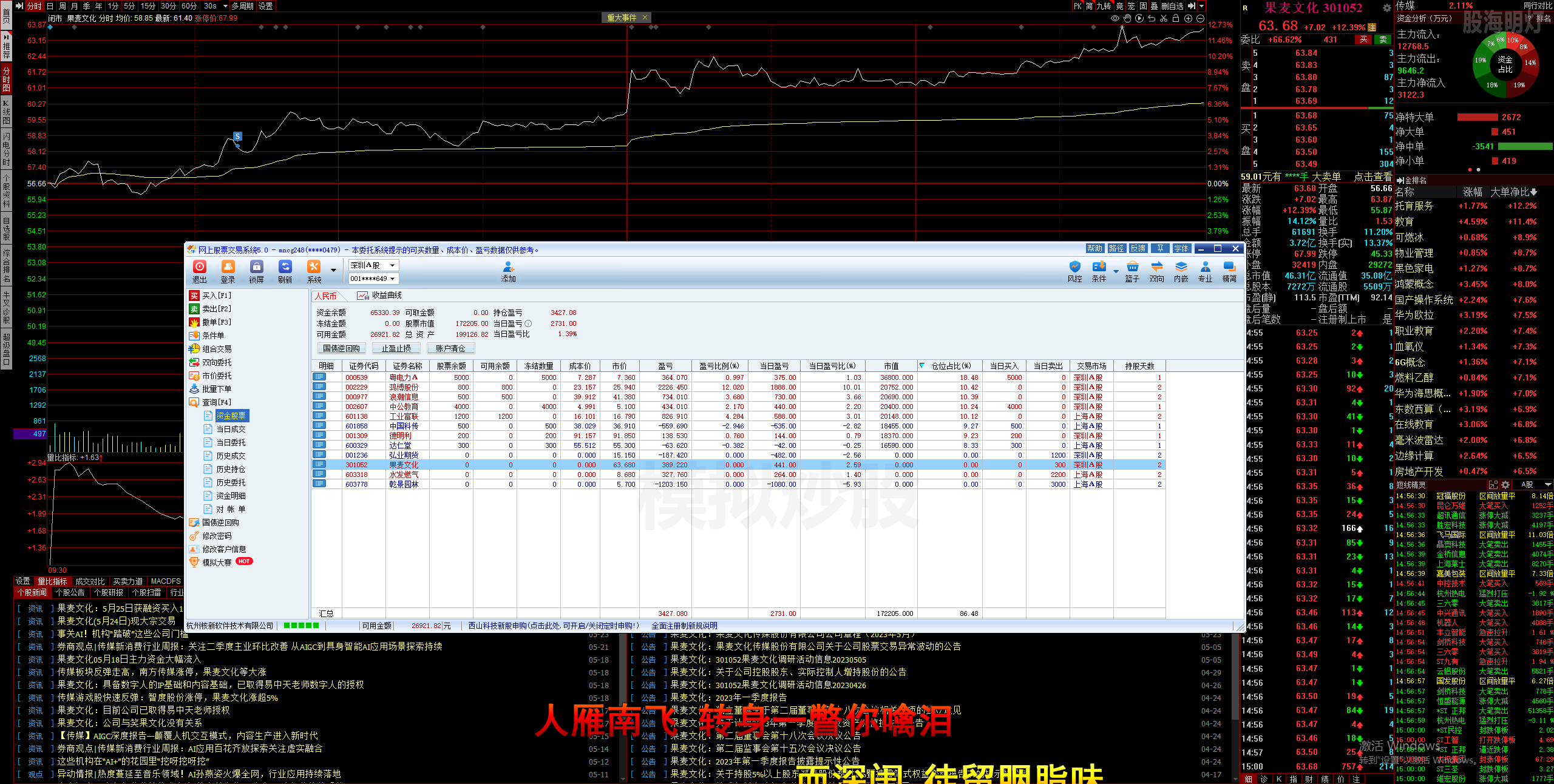Viewport: 1554px width, 784px height.
Task: Click the zoom-in plus icon above chart
Action: [x=1188, y=18]
